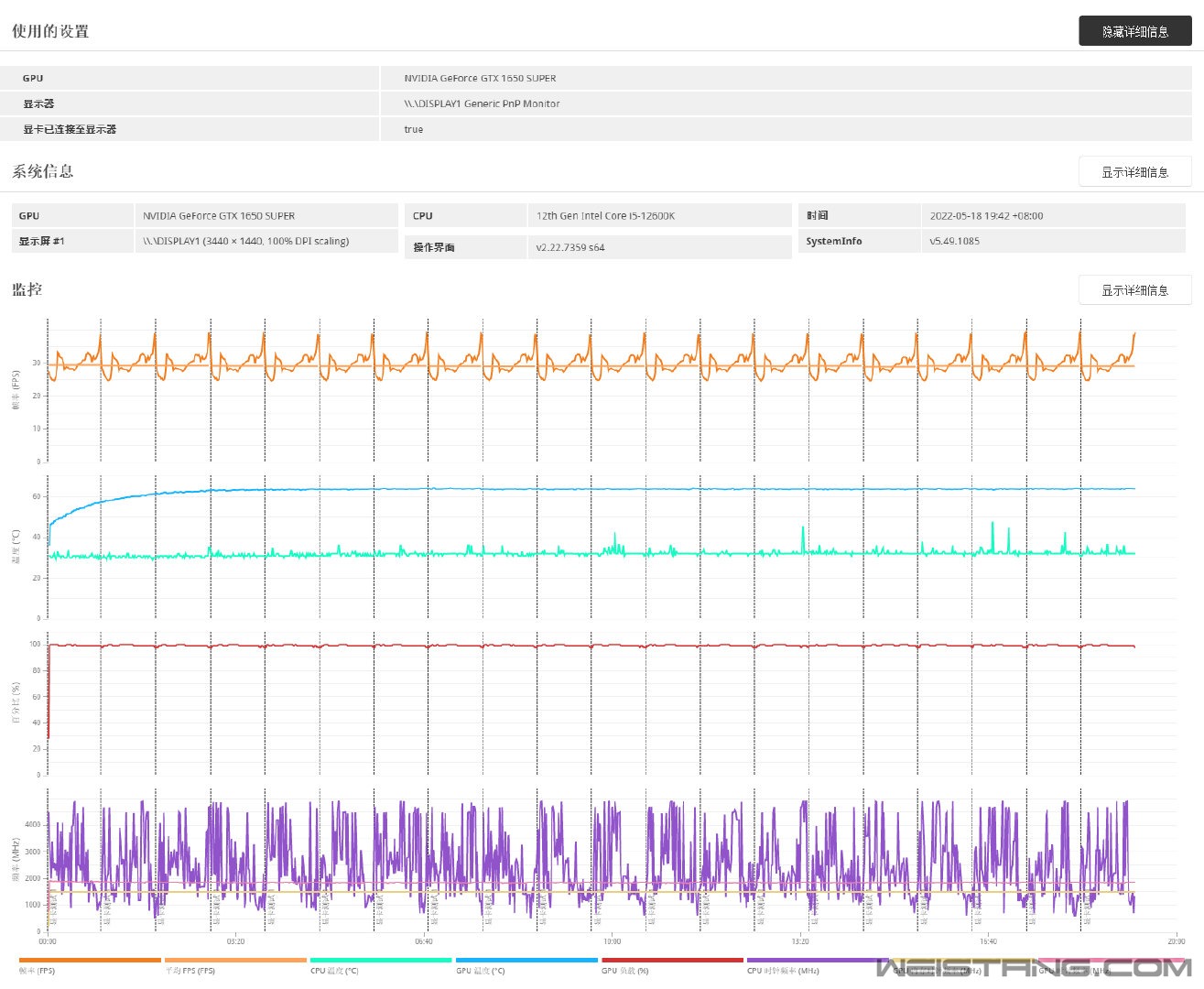Click the 13:20 time axis label
Viewport: 1204px width, 989px height.
pyautogui.click(x=800, y=941)
